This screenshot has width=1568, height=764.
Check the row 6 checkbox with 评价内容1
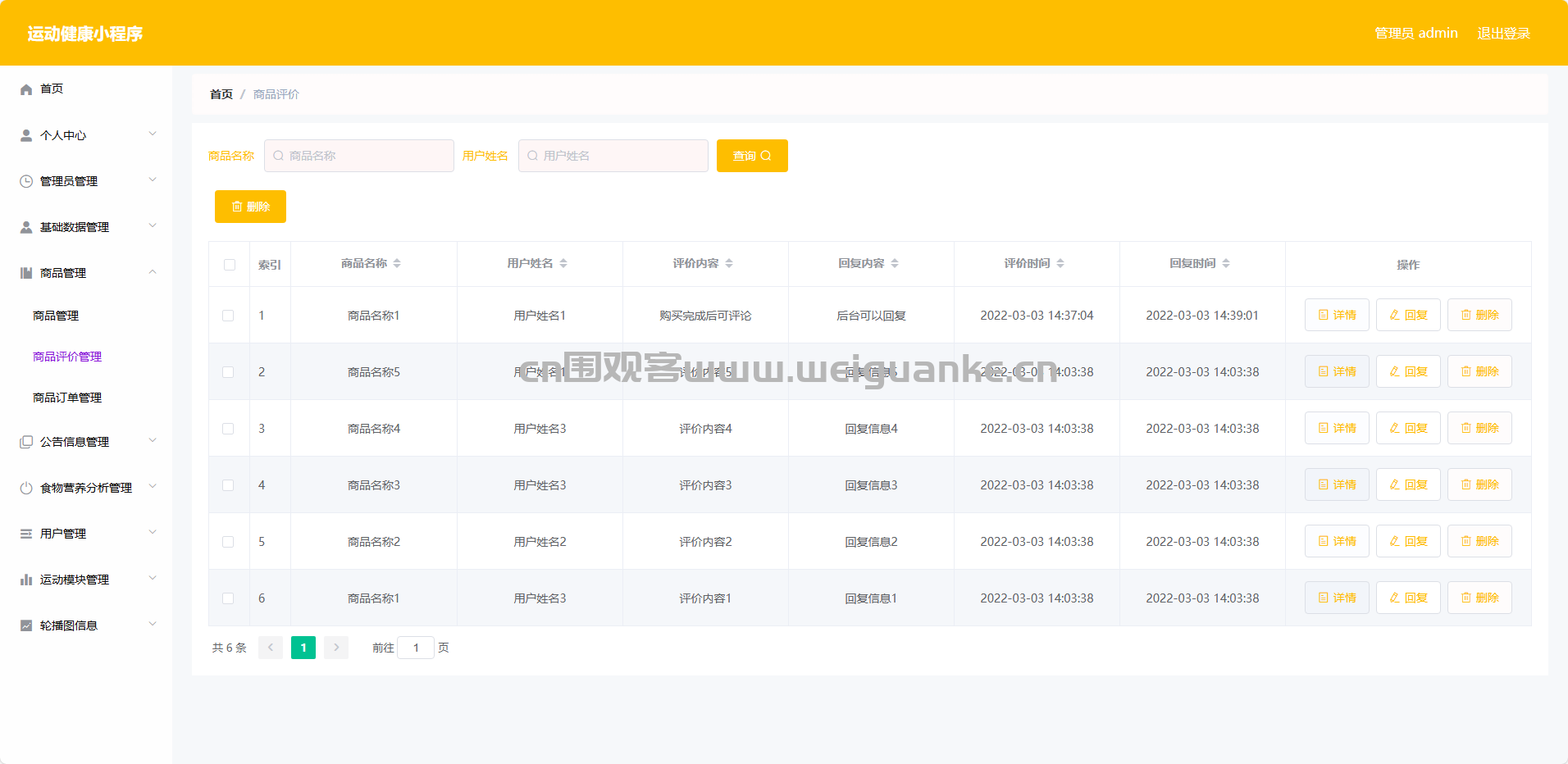coord(228,598)
